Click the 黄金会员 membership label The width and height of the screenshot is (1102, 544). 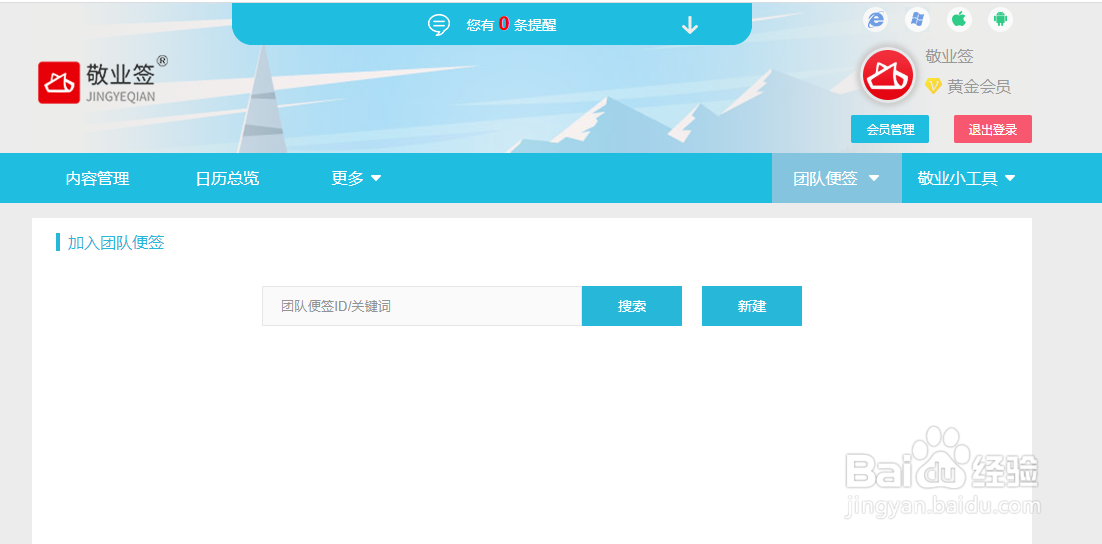pos(978,87)
